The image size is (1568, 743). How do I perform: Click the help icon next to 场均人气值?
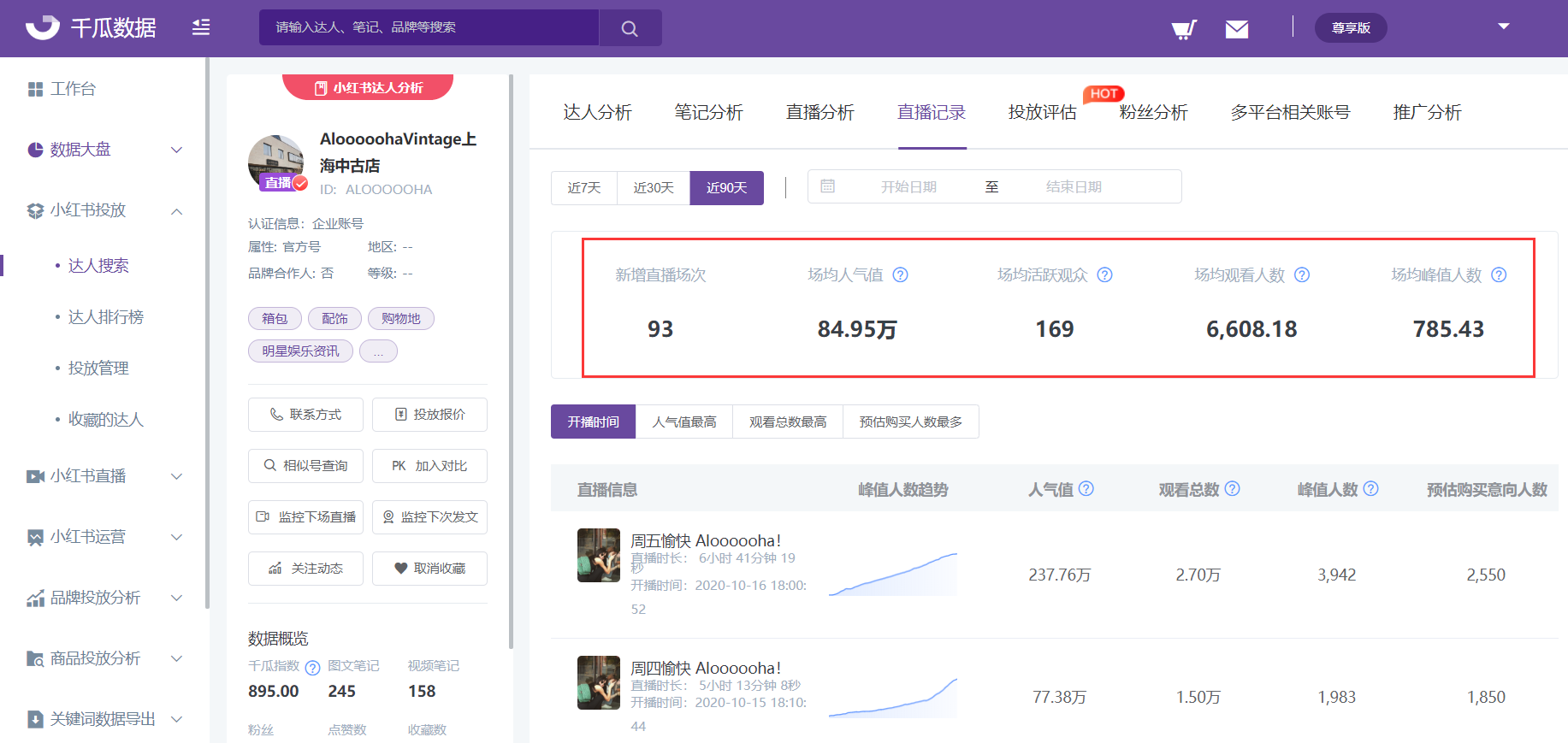(900, 275)
